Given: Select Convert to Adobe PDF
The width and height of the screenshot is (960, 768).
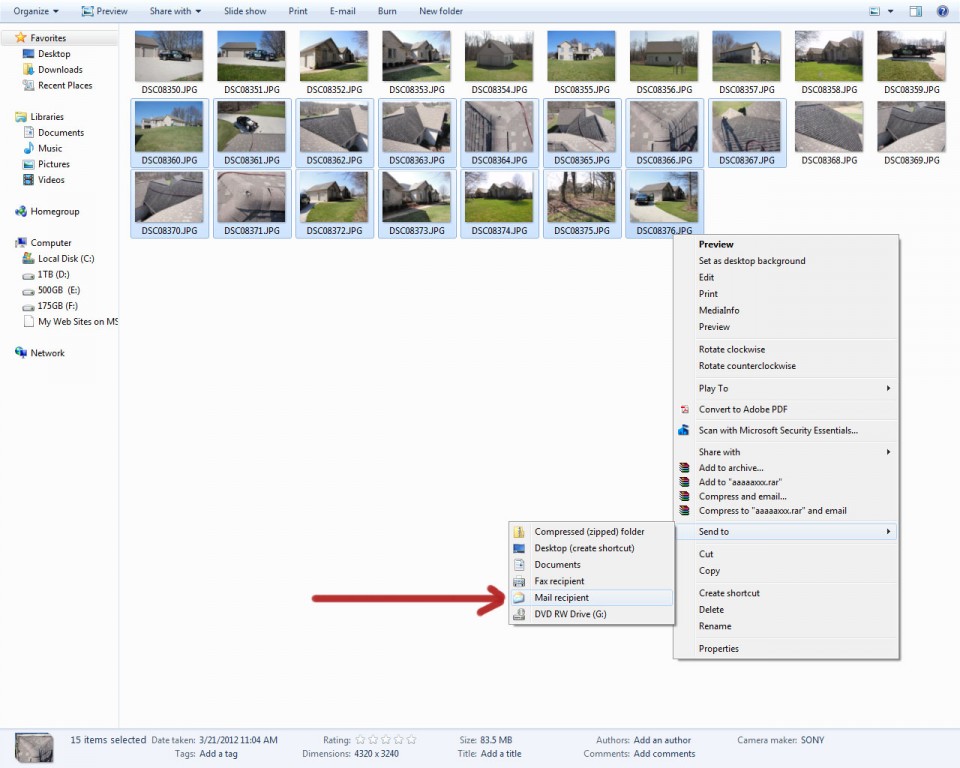Looking at the screenshot, I should point(741,409).
